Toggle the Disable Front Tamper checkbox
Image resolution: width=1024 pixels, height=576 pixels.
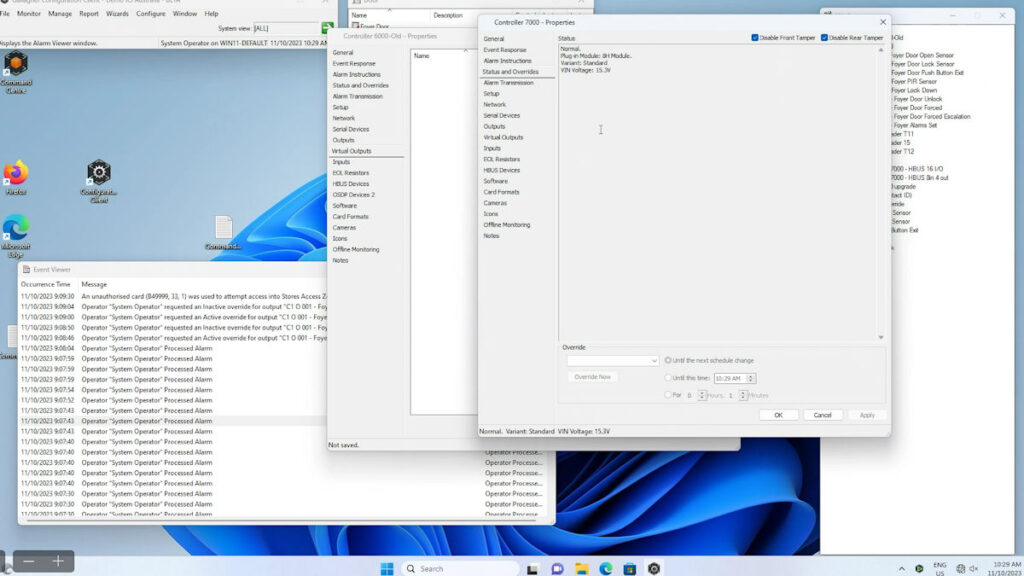pyautogui.click(x=754, y=38)
